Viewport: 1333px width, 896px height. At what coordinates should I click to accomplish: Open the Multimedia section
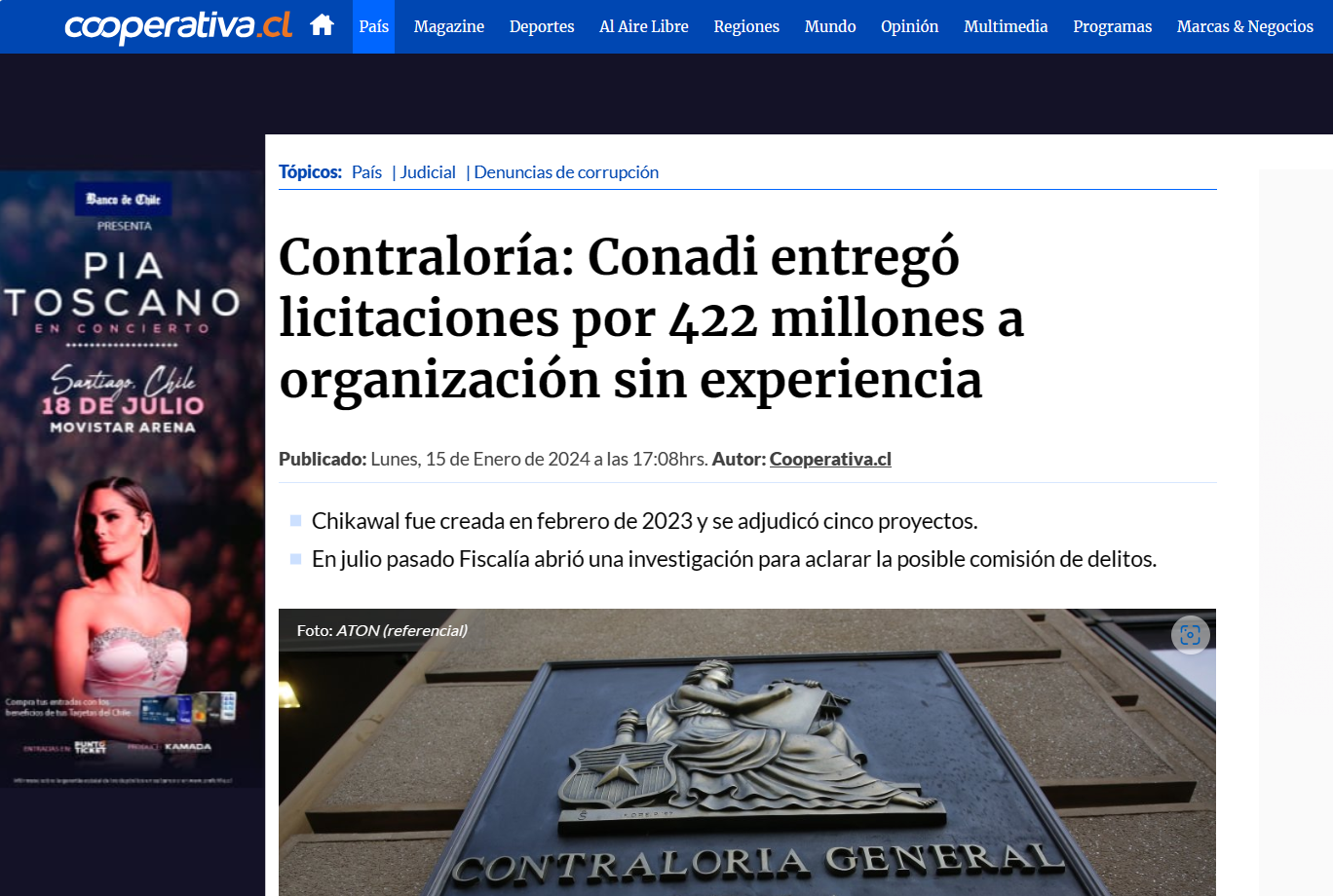(x=1006, y=26)
